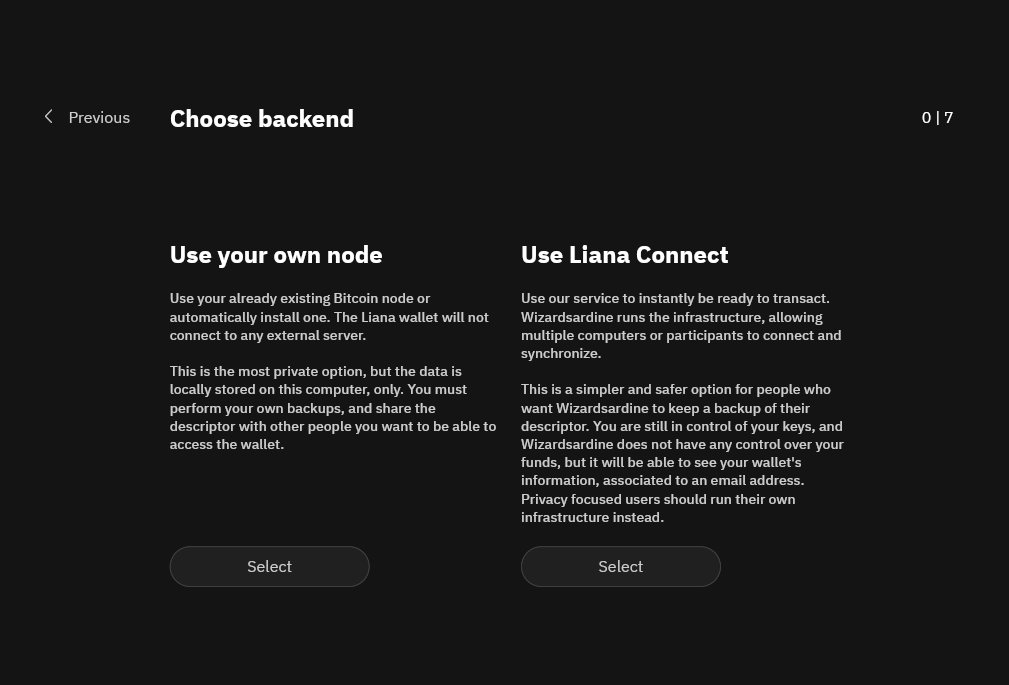Image resolution: width=1009 pixels, height=685 pixels.
Task: Click 'Use your already existing Bitcoin node' sentence
Action: click(x=299, y=299)
